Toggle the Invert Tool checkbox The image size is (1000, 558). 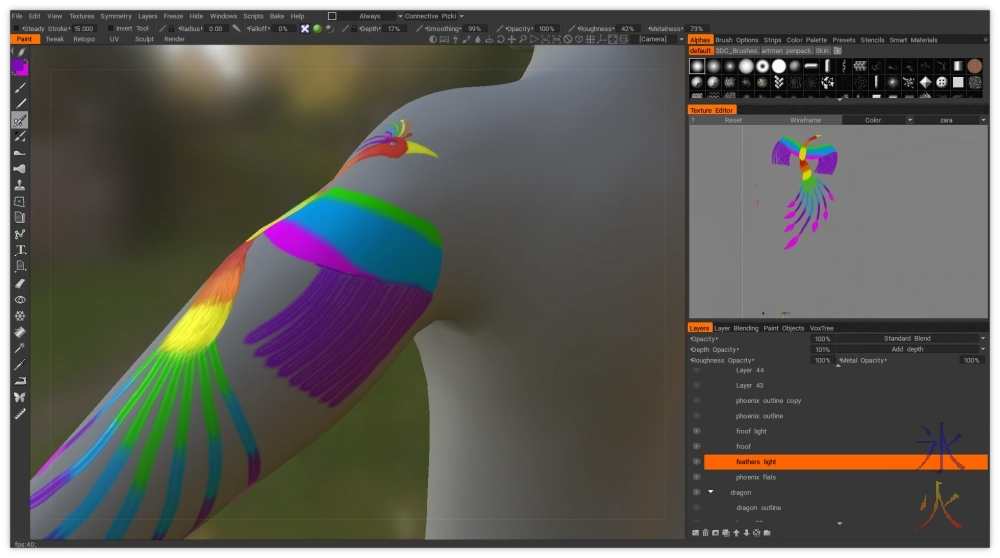[x=109, y=29]
